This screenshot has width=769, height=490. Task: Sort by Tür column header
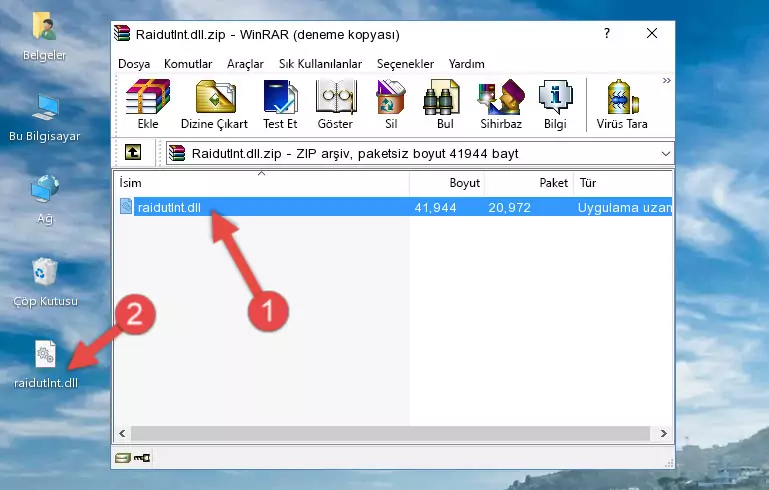623,183
